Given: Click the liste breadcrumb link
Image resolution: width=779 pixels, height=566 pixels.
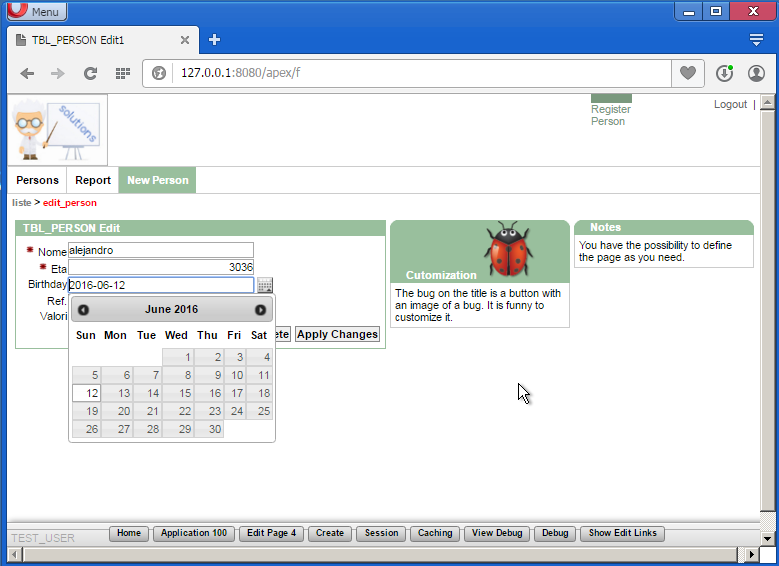Looking at the screenshot, I should [x=21, y=203].
